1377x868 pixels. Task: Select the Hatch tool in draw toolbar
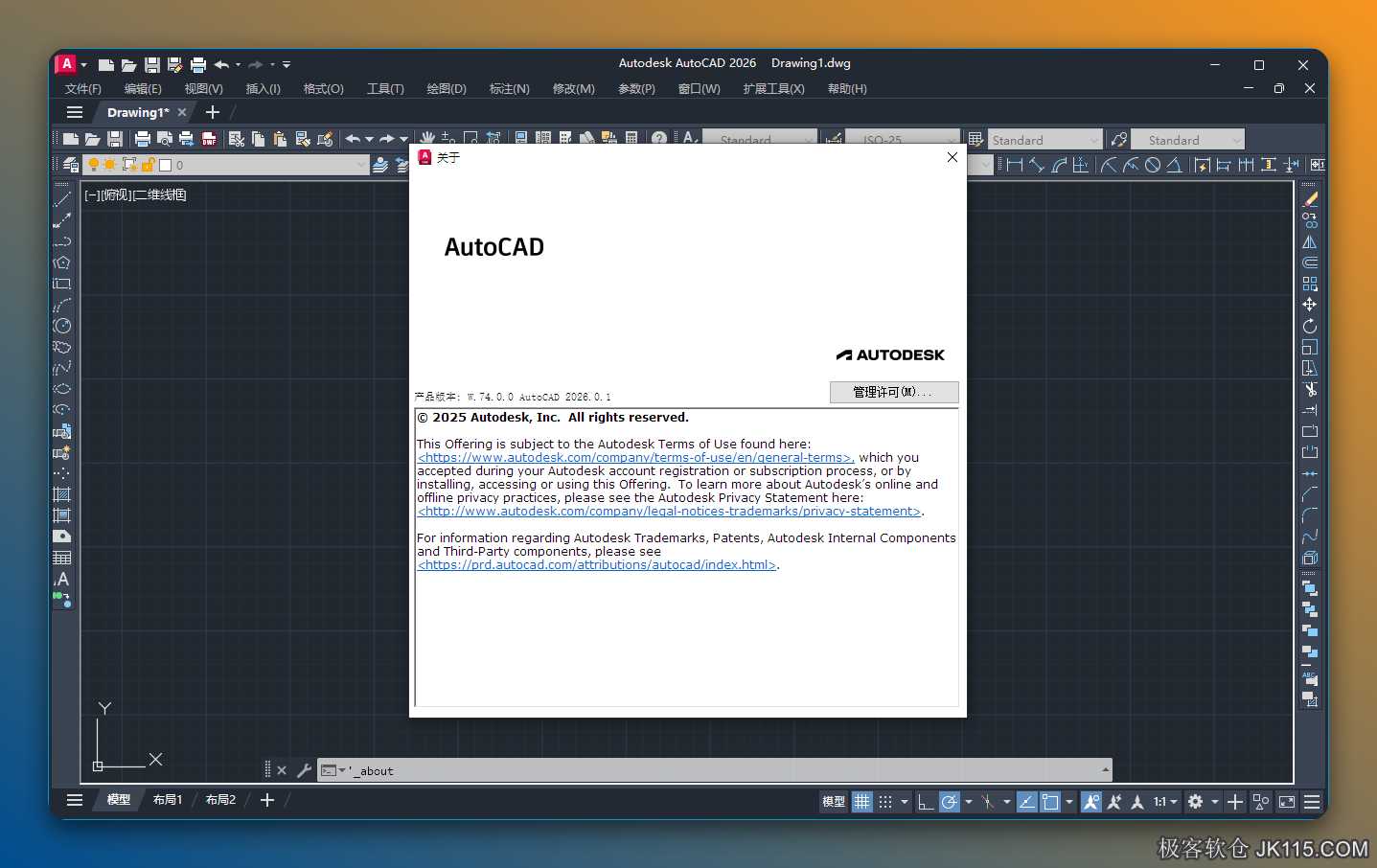(62, 494)
